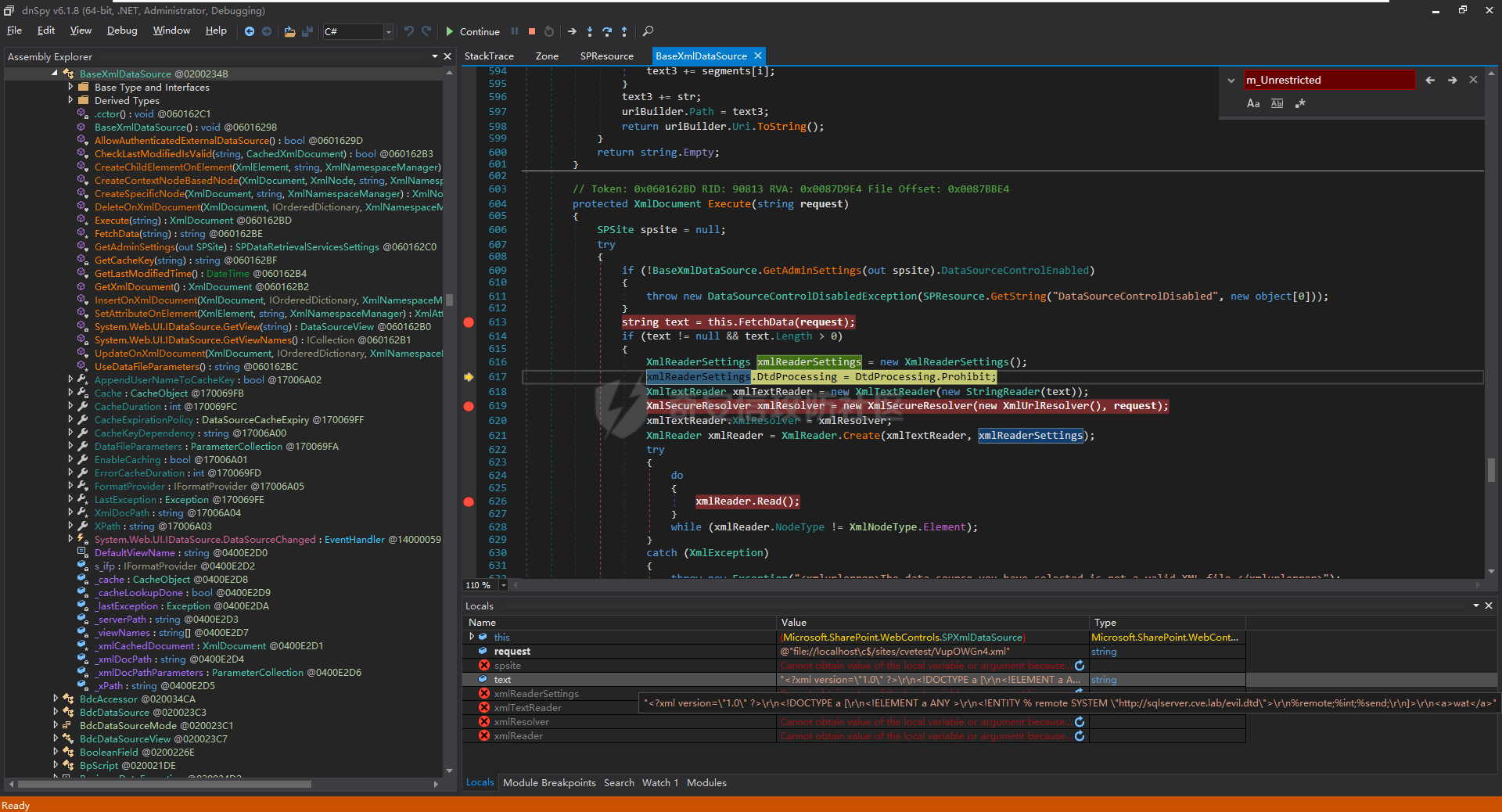Click the m_Unrestricted search field
The image size is (1502, 812).
[1328, 80]
